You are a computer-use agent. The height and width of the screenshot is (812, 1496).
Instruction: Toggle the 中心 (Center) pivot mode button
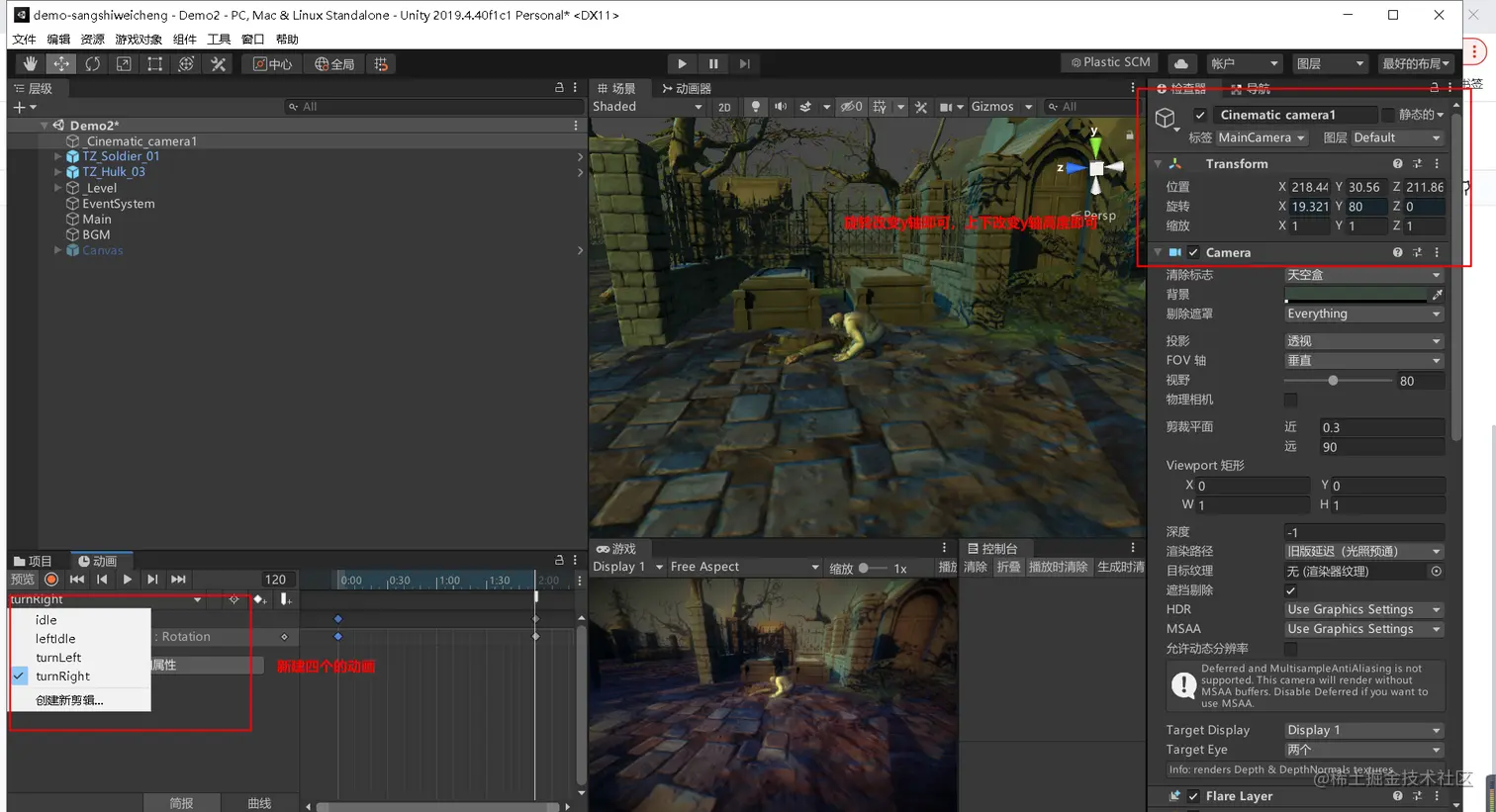pyautogui.click(x=272, y=64)
